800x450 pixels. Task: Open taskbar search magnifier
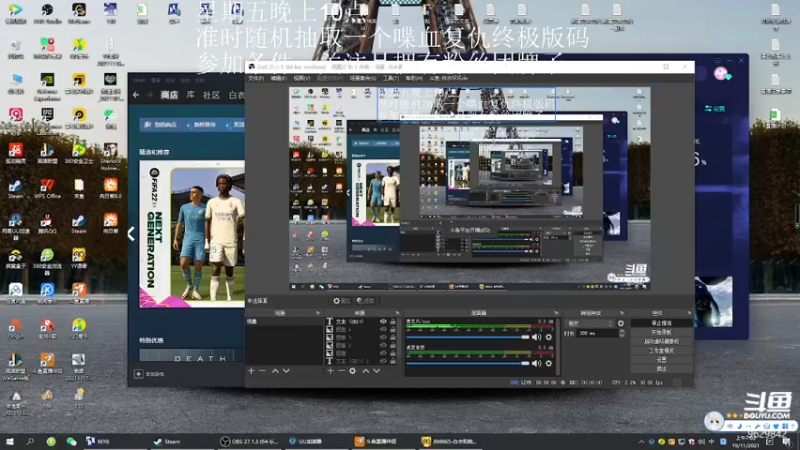click(30, 441)
